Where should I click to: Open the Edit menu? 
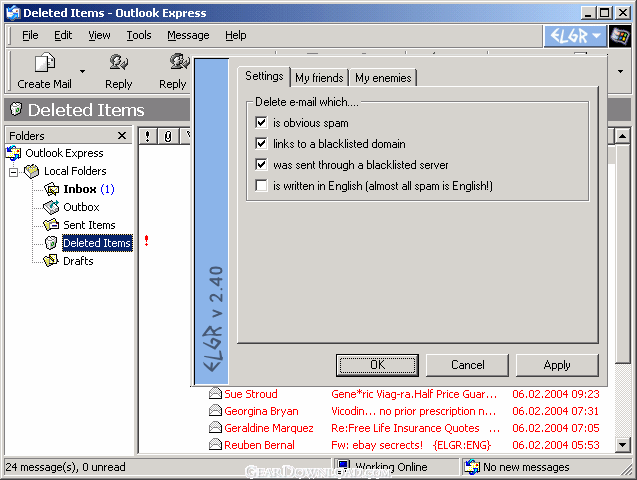63,35
